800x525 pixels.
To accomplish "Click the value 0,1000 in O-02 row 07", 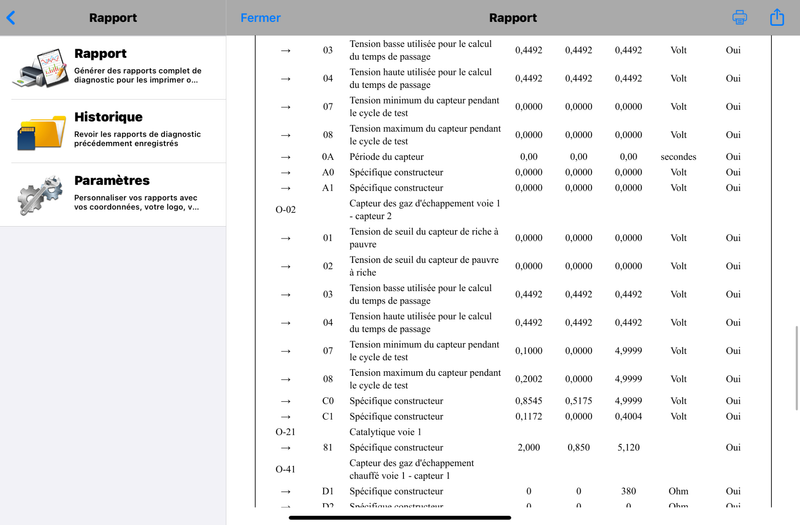I will (x=528, y=351).
